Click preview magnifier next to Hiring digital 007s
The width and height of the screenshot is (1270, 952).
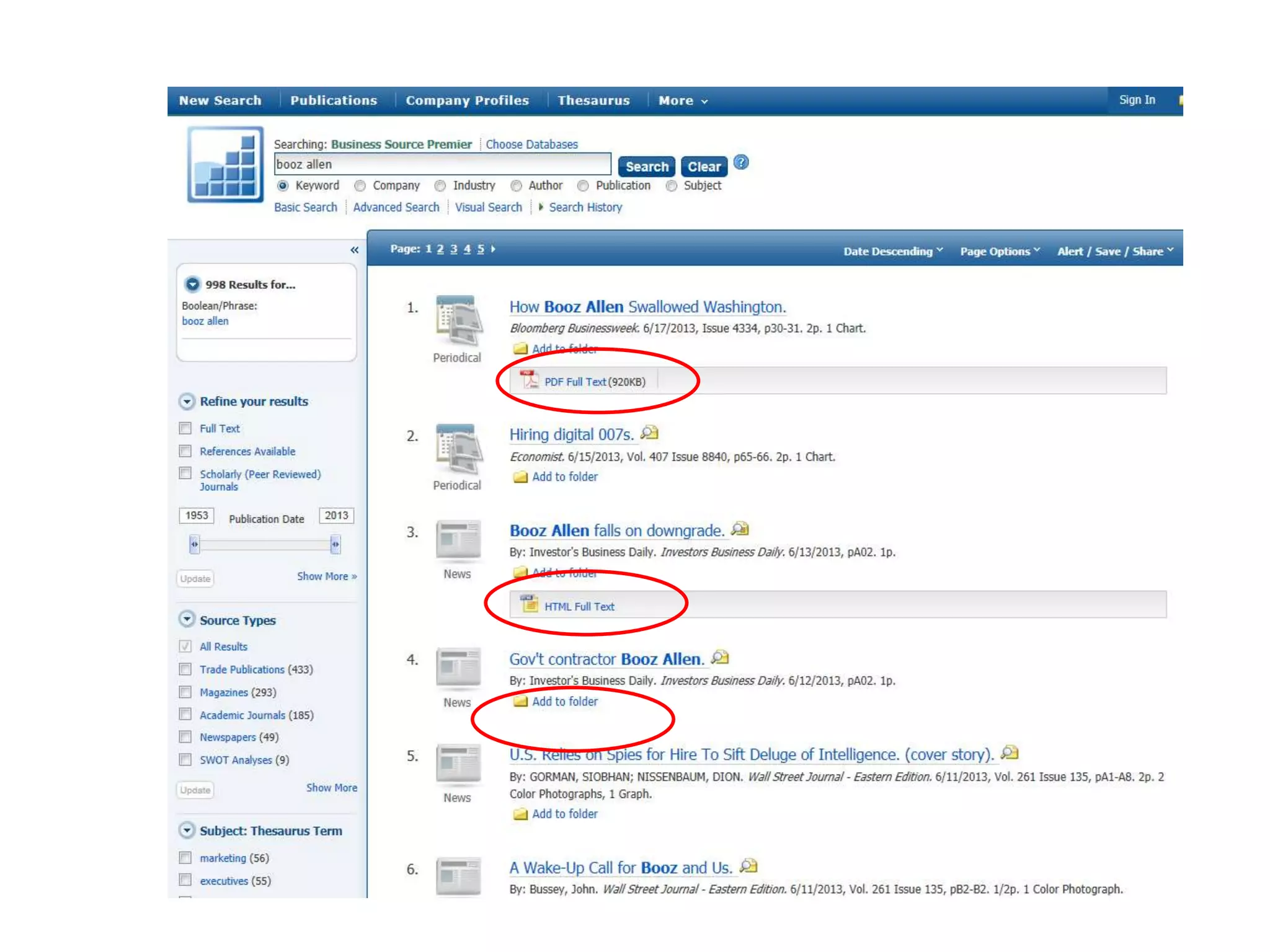coord(649,433)
